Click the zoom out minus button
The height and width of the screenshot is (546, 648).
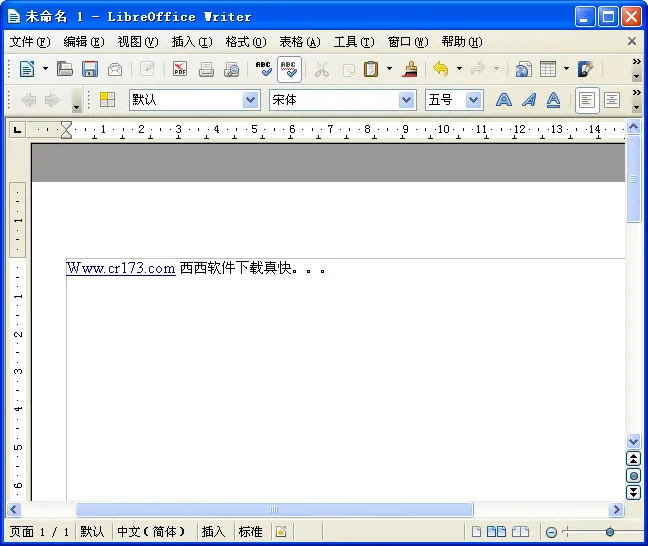coord(551,532)
